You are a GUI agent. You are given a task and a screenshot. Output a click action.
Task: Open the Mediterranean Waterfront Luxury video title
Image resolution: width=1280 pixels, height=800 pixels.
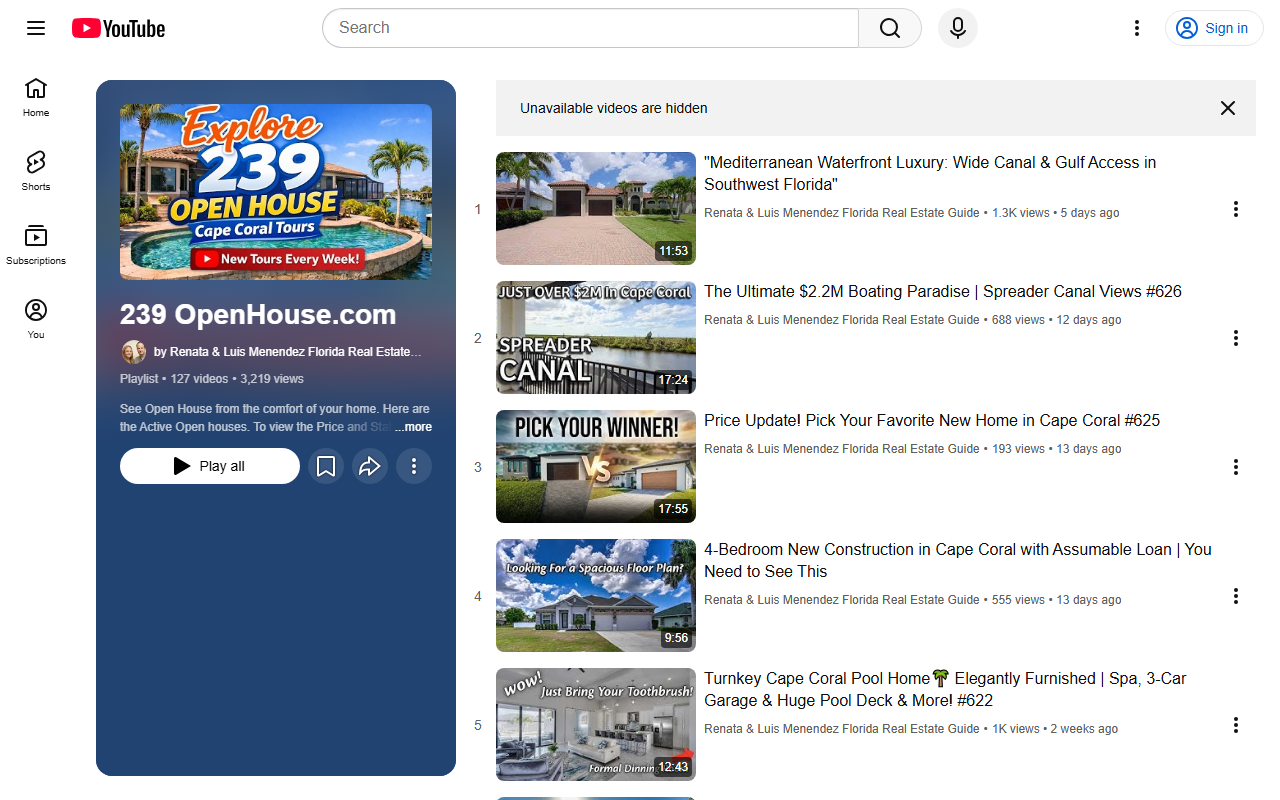pos(930,173)
